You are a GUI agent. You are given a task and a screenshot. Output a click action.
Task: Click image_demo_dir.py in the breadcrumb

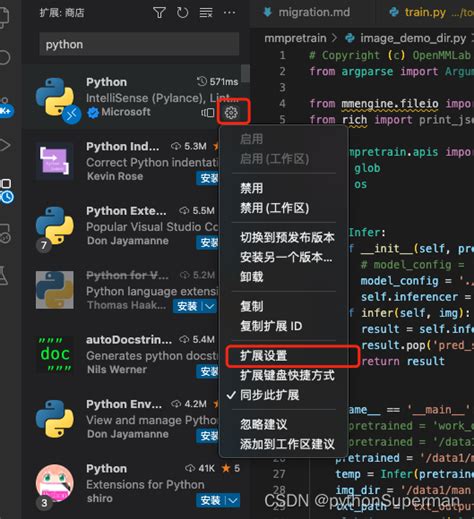pos(413,38)
